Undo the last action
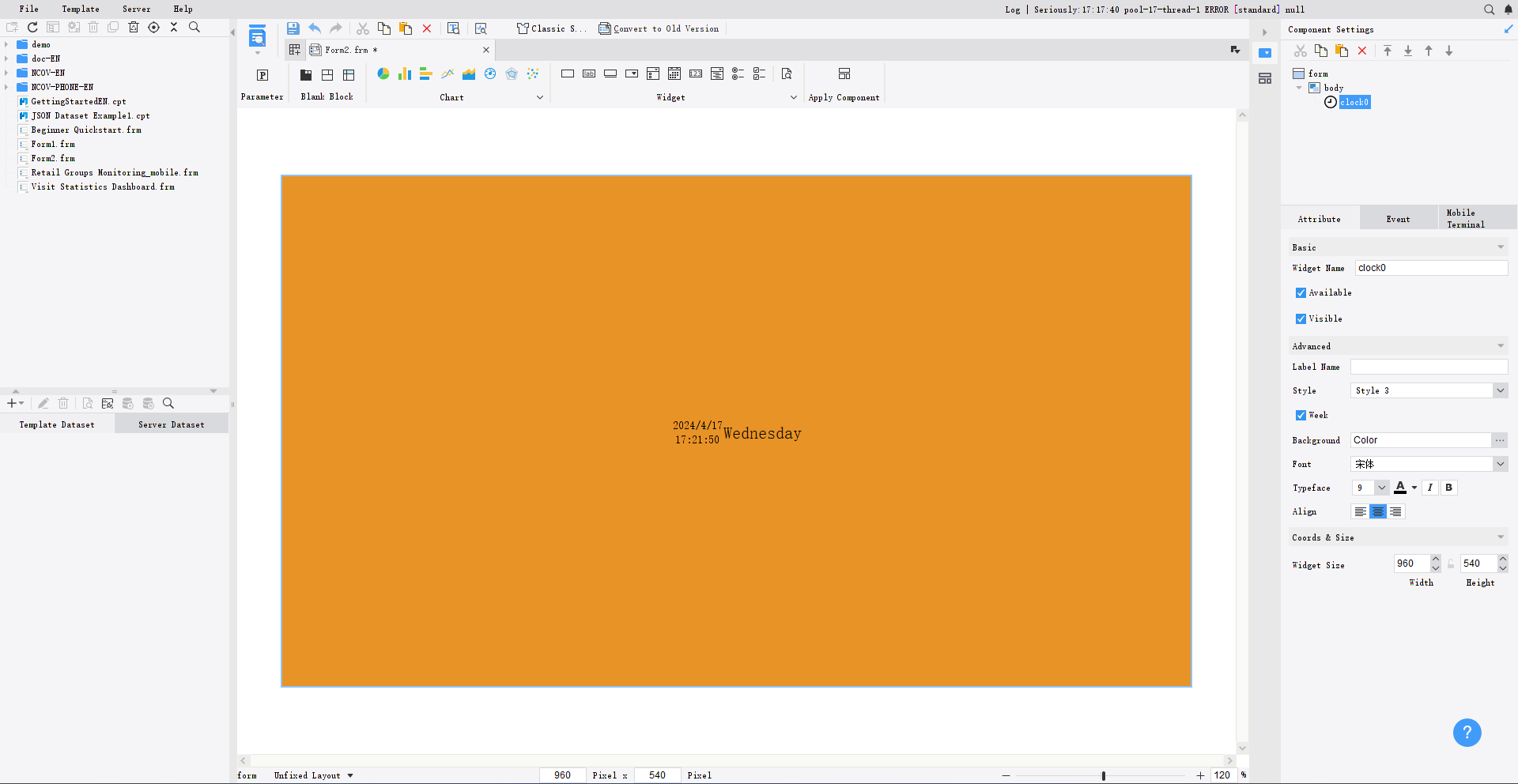 click(315, 28)
